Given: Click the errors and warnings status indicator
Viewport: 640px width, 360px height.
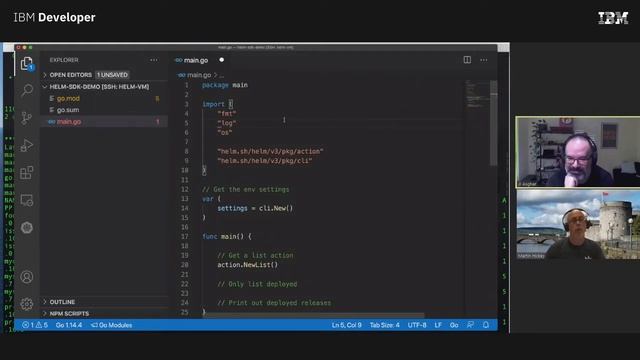Looking at the screenshot, I should 35,325.
